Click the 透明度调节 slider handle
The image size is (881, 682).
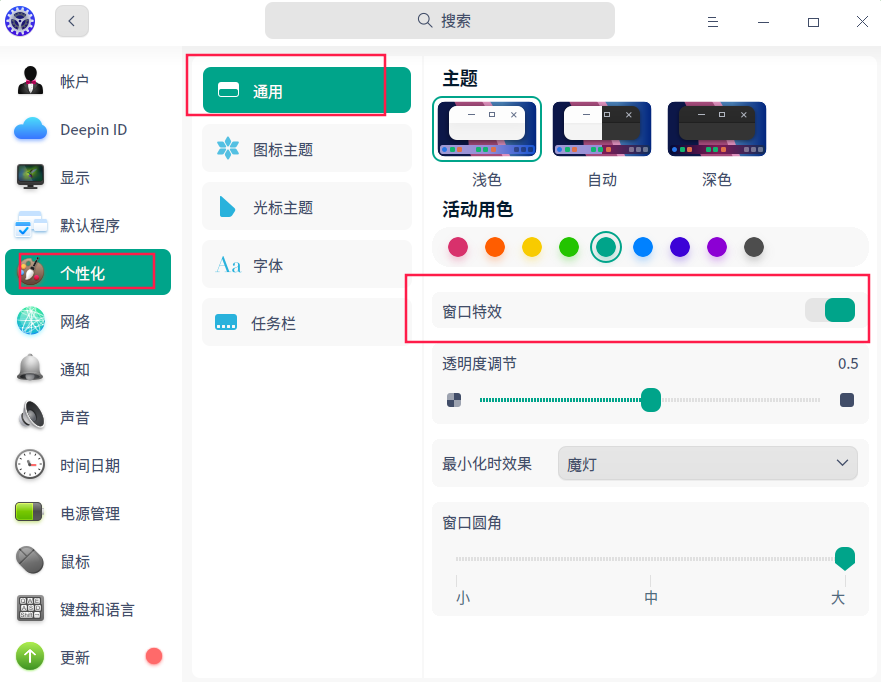click(651, 400)
